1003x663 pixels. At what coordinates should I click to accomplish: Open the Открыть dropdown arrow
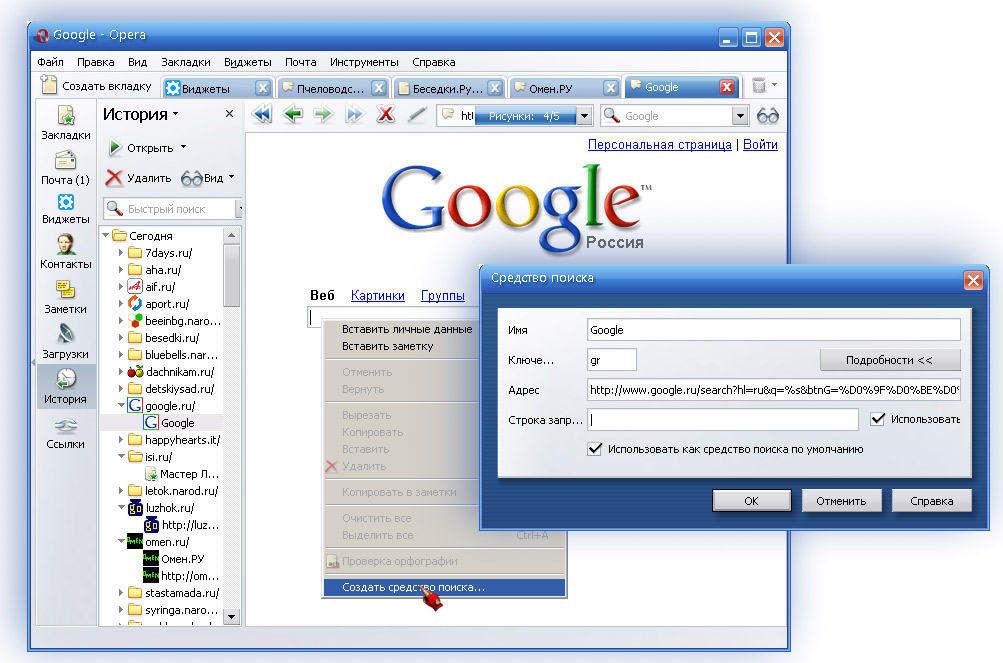[184, 147]
